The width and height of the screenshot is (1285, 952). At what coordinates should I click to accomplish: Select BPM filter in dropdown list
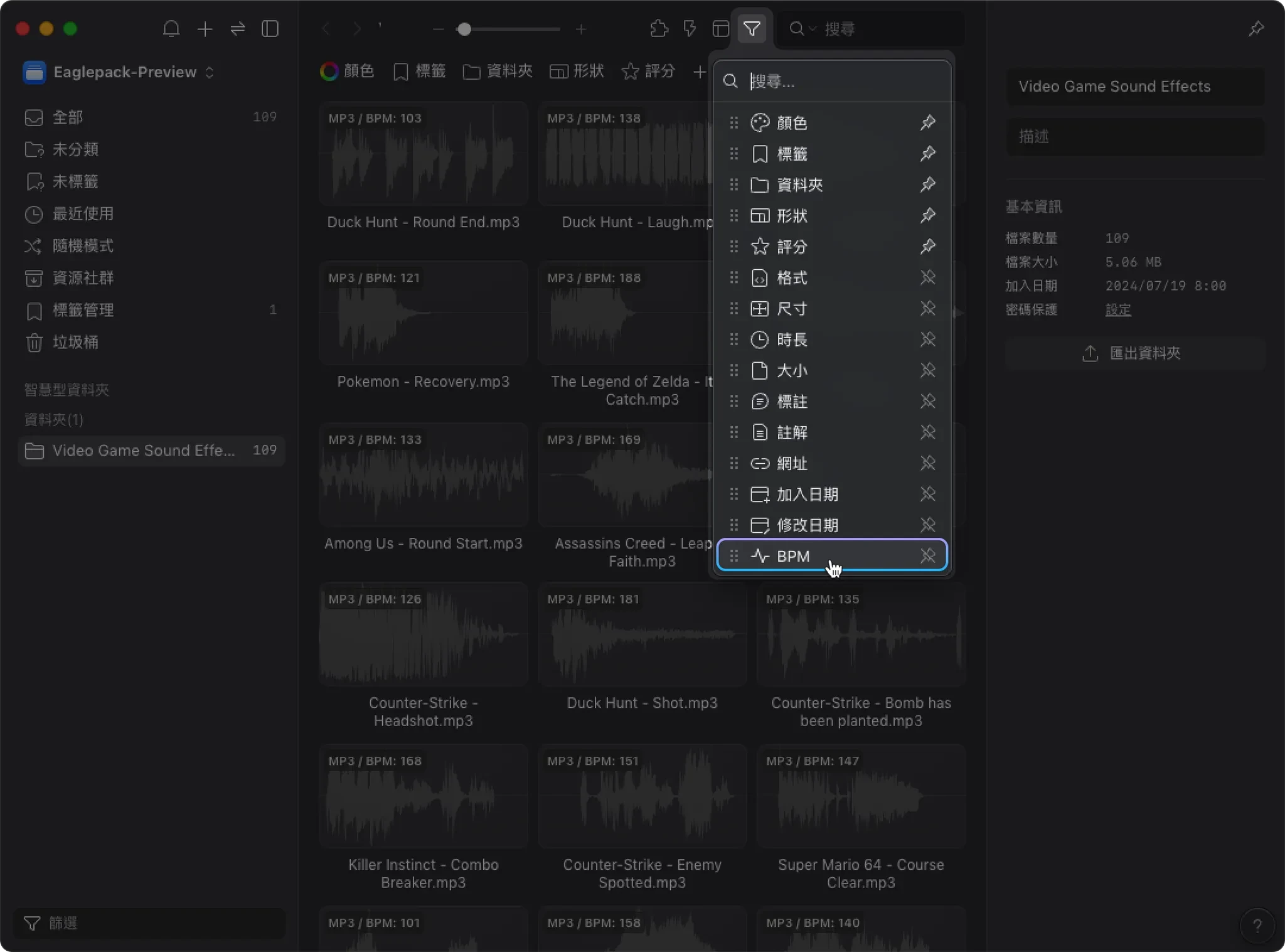tap(832, 555)
